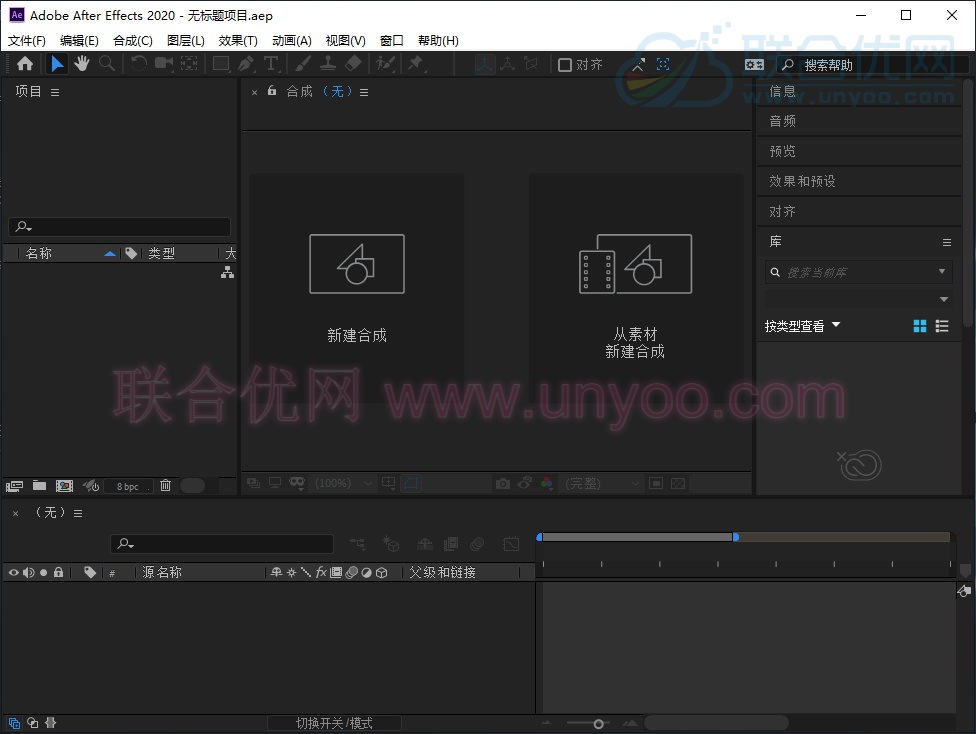Open the 文件(F) menu
The image size is (976, 734).
coord(27,40)
